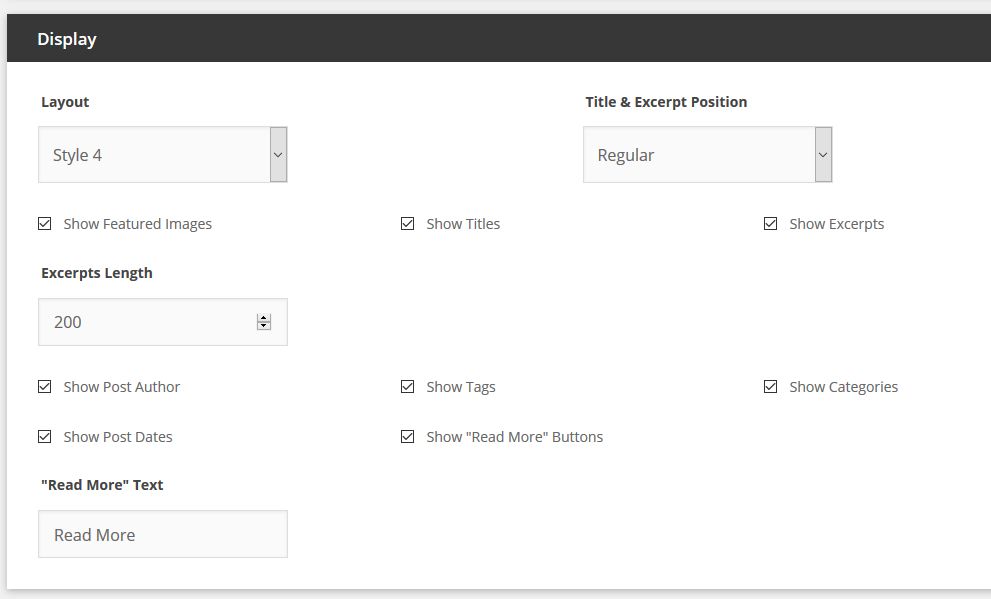Click the Excerpts Length label
Viewport: 991px width, 599px height.
click(97, 273)
